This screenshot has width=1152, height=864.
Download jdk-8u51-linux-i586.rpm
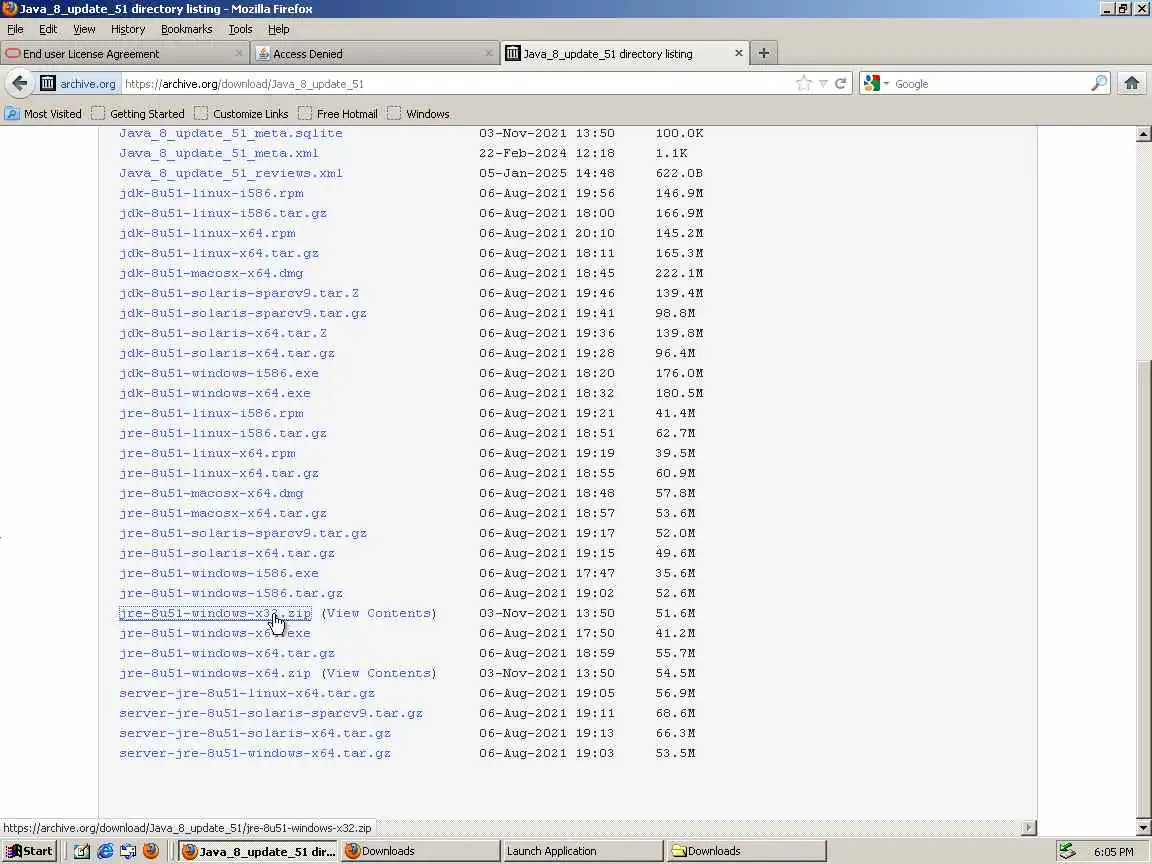tap(211, 193)
